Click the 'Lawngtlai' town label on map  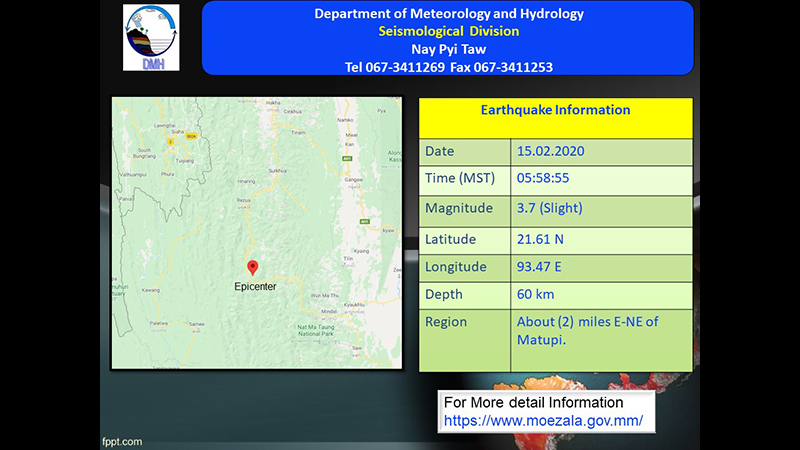click(x=165, y=125)
